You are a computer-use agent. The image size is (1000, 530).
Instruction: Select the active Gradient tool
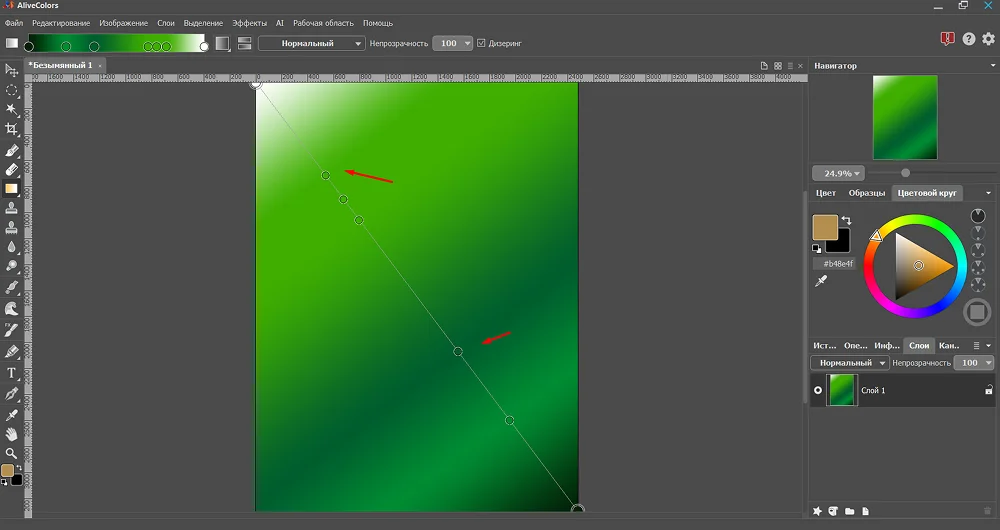pyautogui.click(x=11, y=189)
